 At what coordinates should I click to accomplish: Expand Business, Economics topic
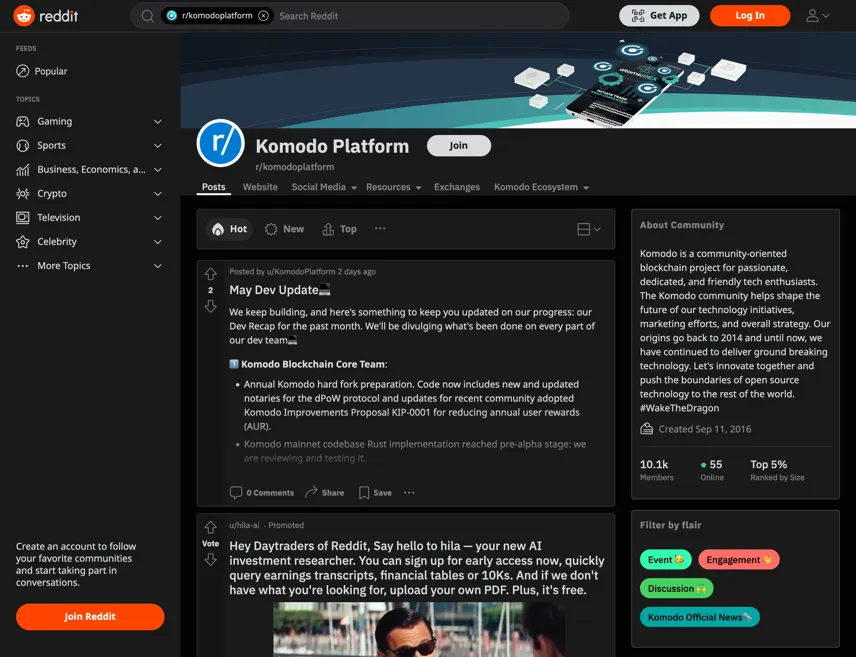[x=158, y=170]
